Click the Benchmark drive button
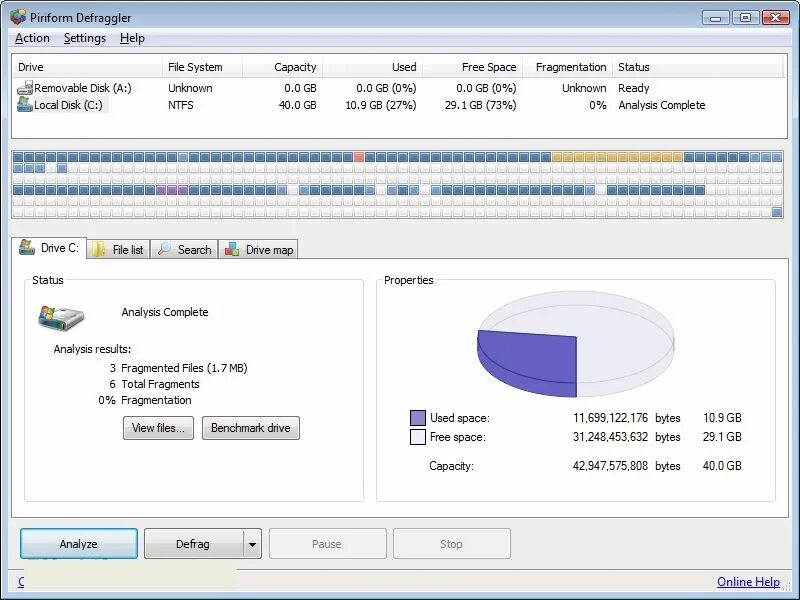Viewport: 800px width, 600px height. pos(251,428)
